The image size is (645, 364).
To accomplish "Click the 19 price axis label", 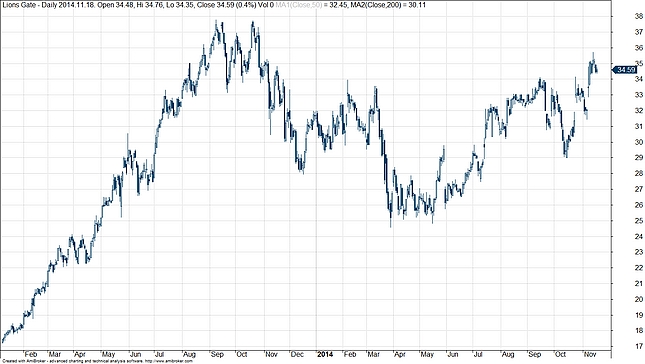I will (x=639, y=315).
